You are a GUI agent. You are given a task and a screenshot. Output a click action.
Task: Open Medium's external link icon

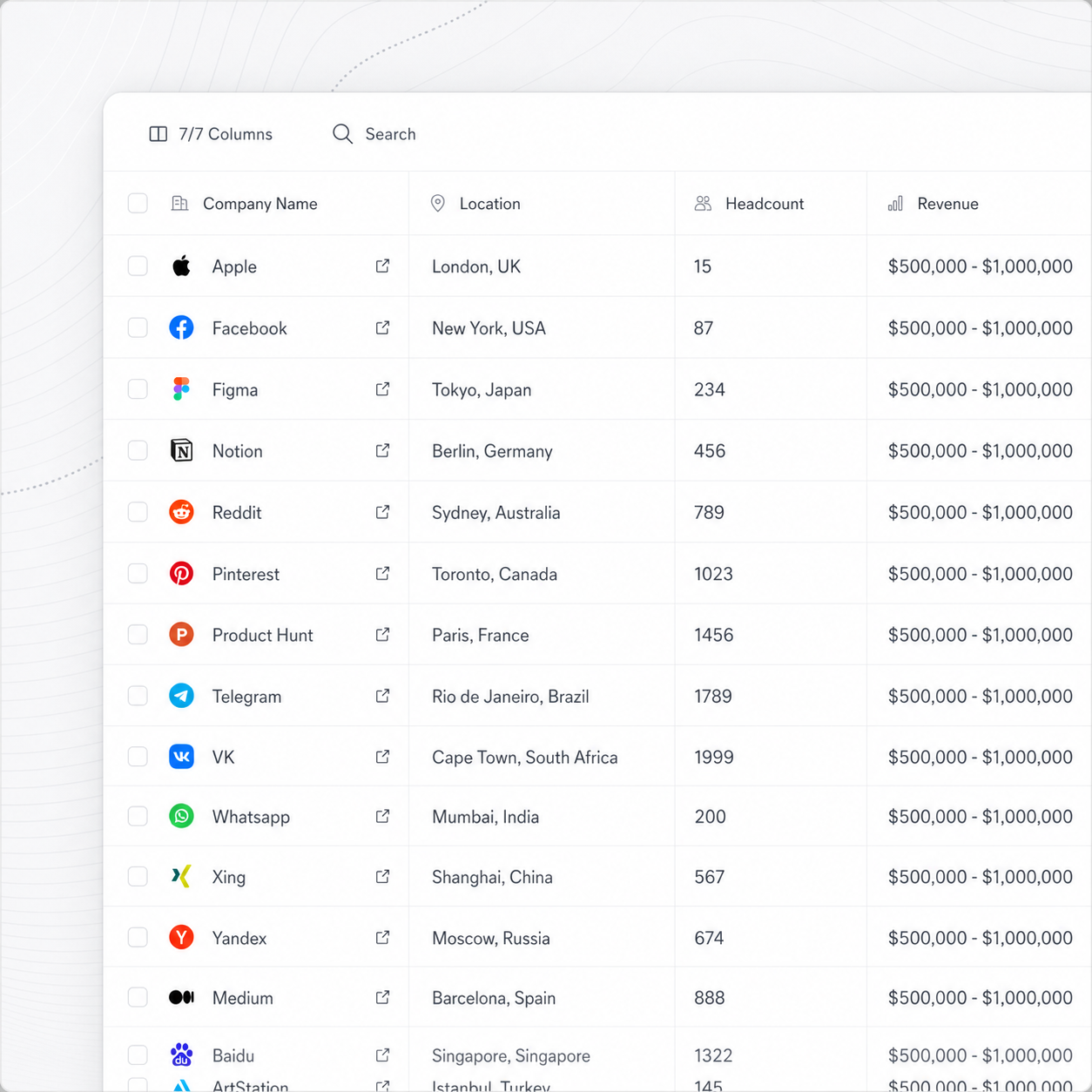(x=382, y=998)
